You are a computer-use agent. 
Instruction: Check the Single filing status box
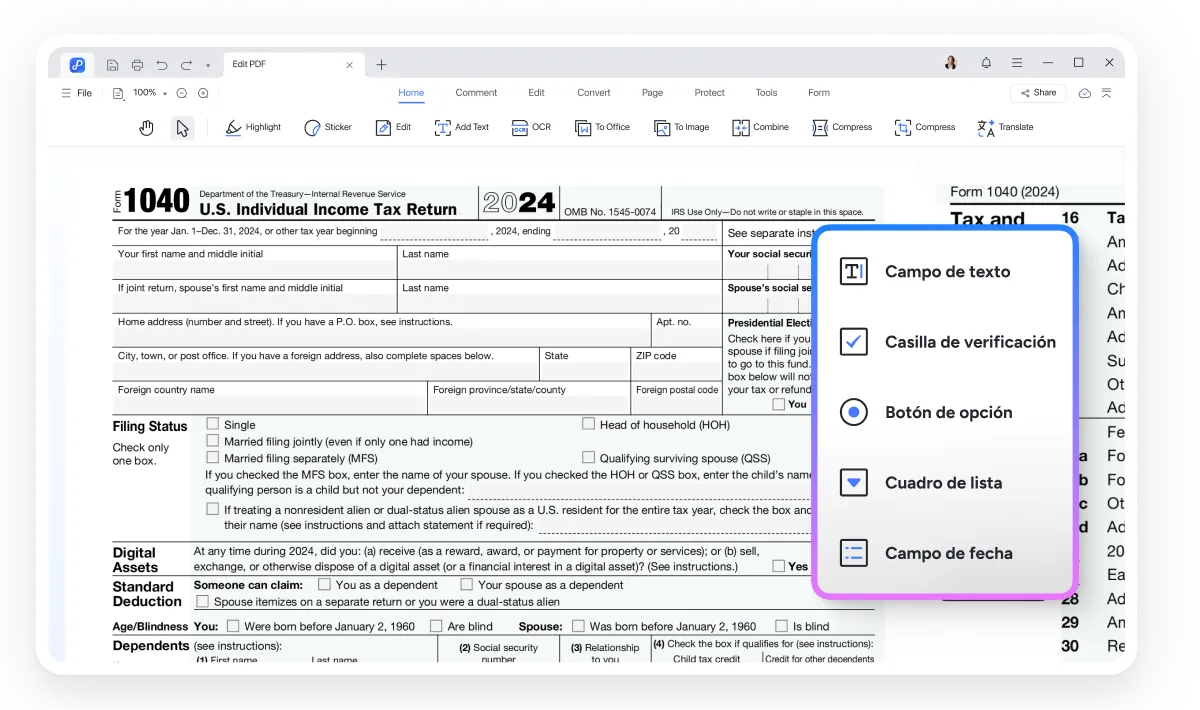(x=212, y=424)
